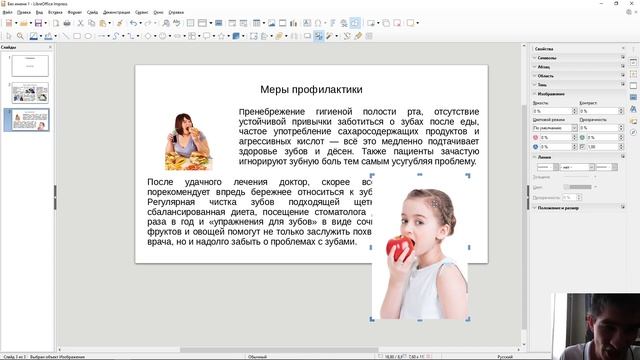Open the Справка menu
Image resolution: width=640 pixels, height=360 pixels.
point(176,13)
